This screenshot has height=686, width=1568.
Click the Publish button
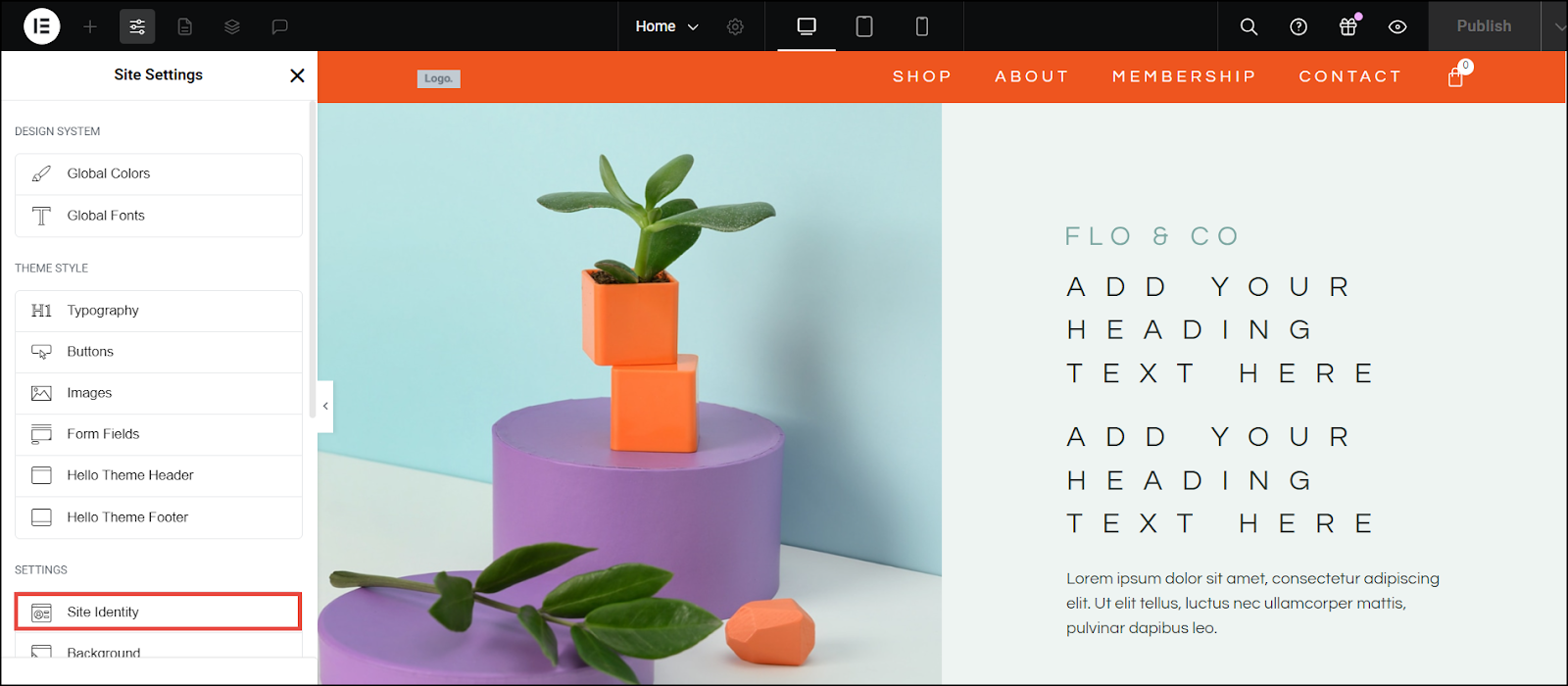pos(1484,26)
